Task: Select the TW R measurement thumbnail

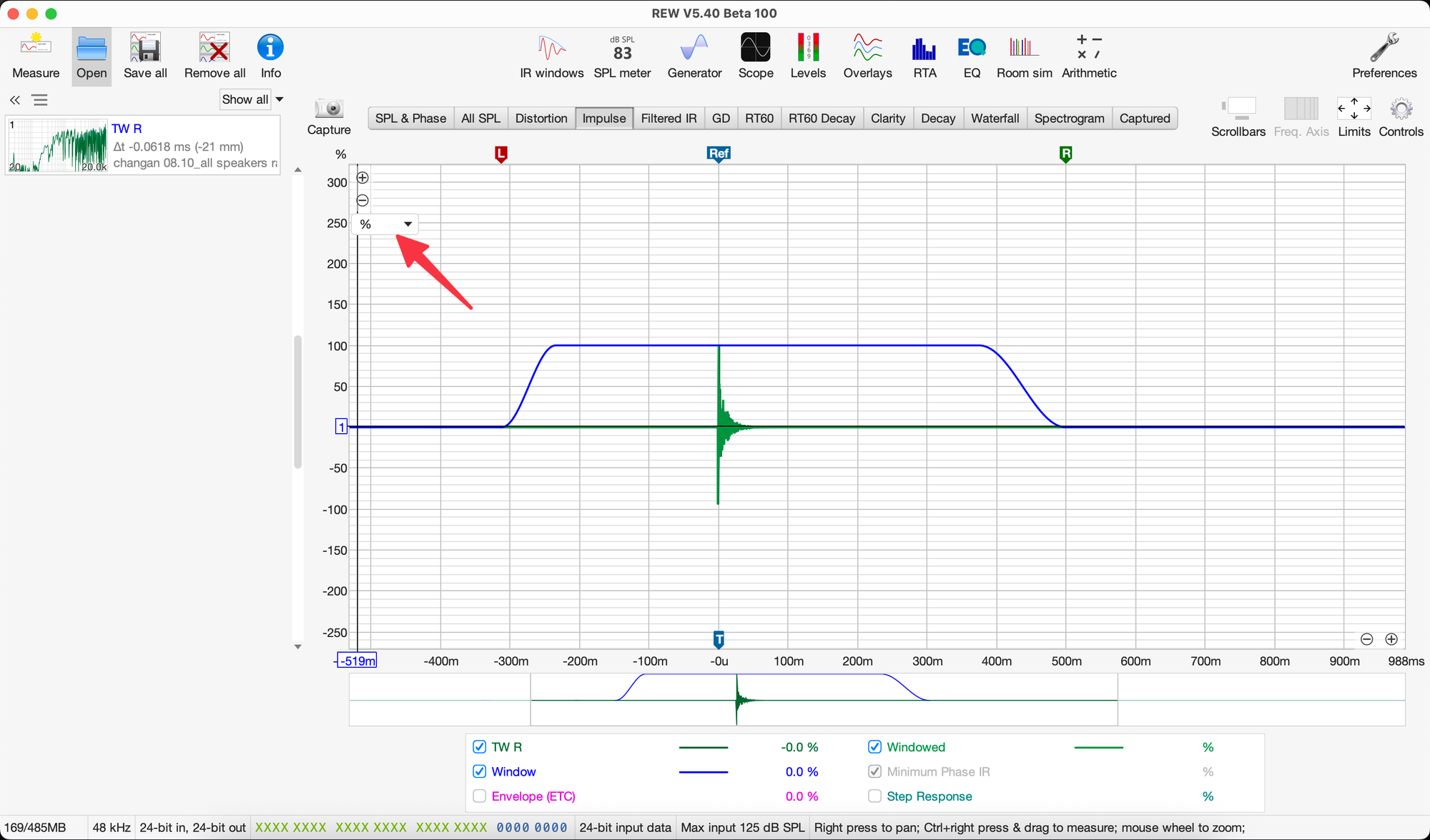Action: (x=57, y=146)
